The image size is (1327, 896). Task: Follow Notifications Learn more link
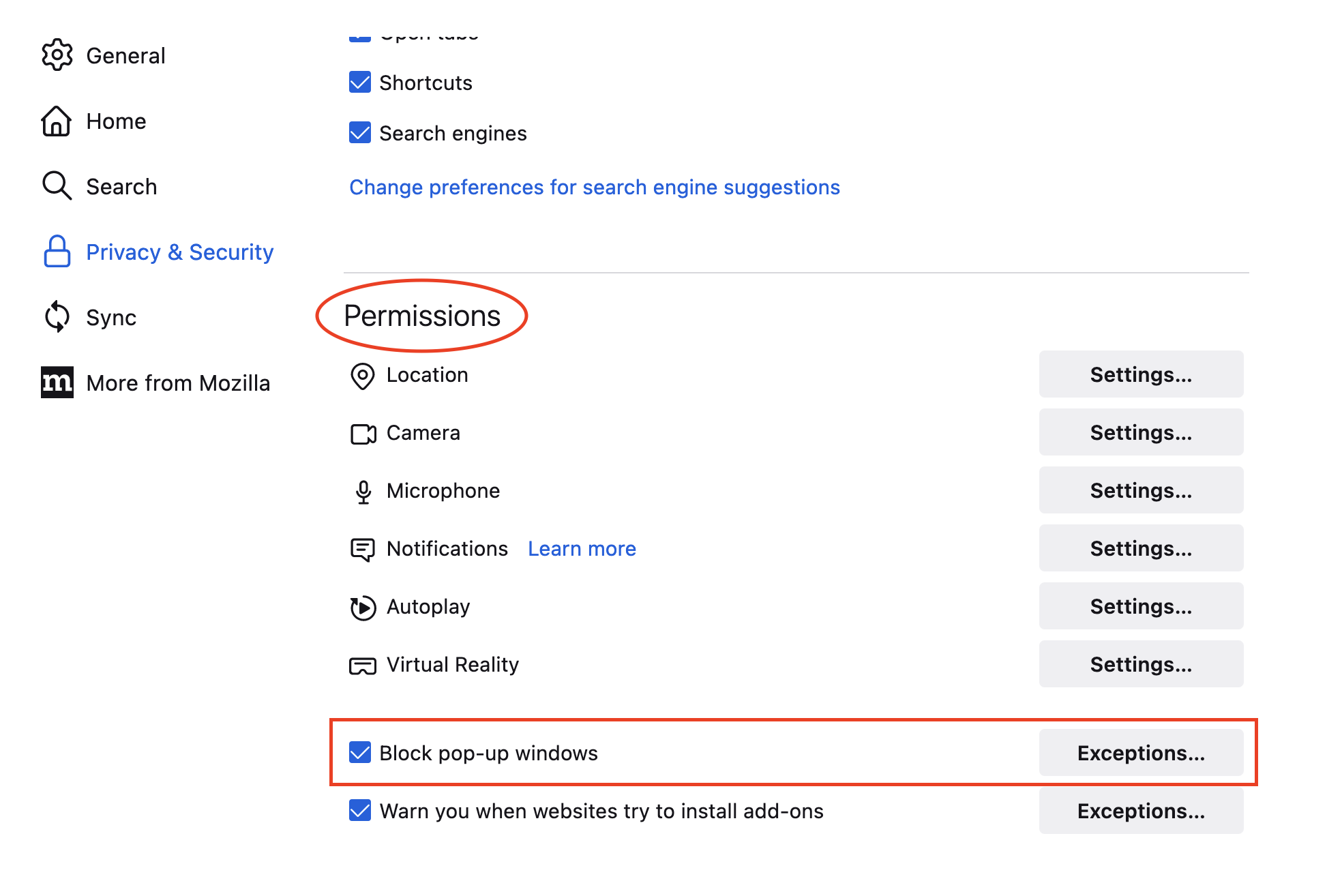582,549
